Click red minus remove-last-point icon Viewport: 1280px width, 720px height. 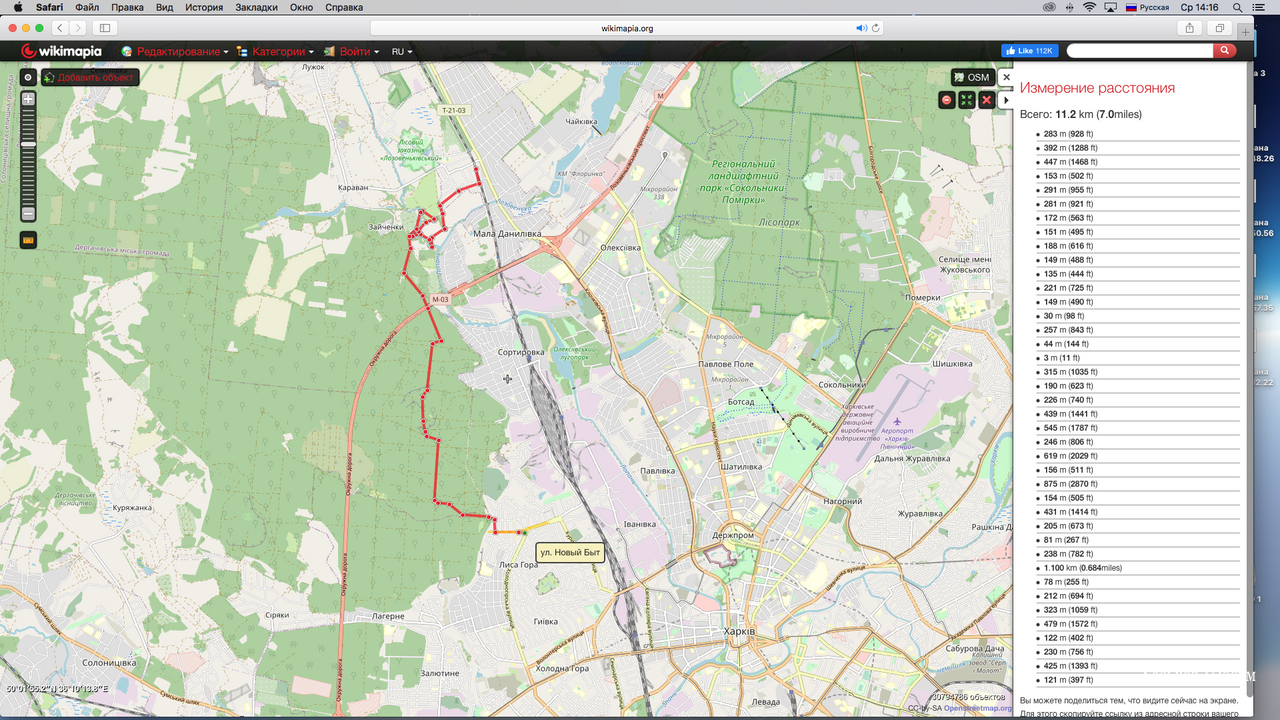[946, 99]
